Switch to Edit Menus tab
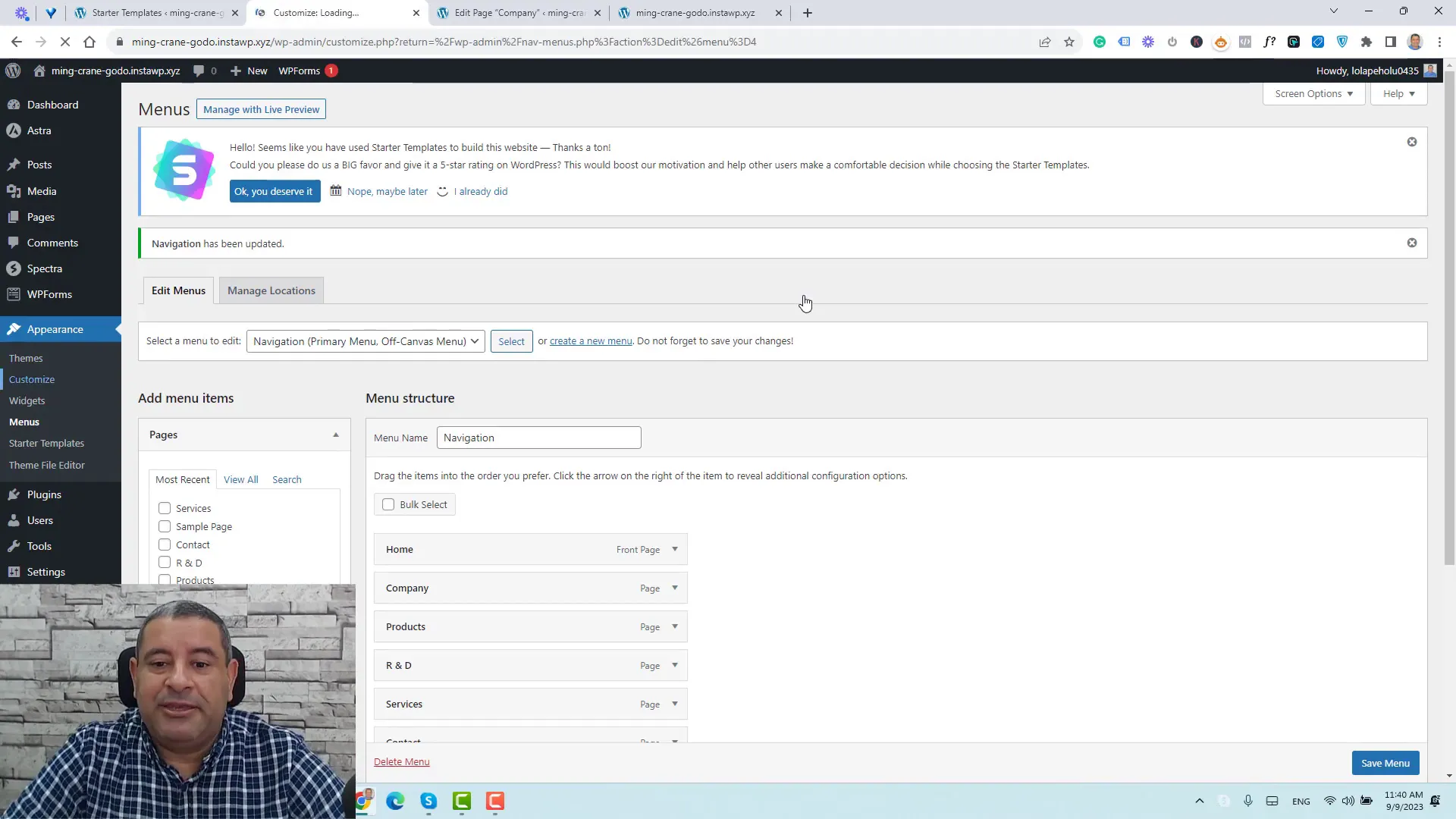The width and height of the screenshot is (1456, 819). [178, 290]
